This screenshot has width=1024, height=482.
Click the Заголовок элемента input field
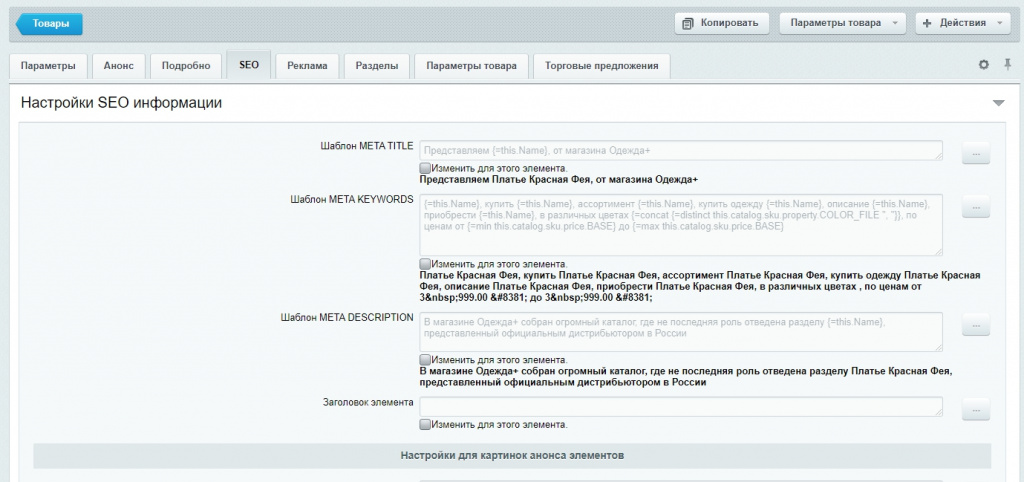pyautogui.click(x=681, y=406)
